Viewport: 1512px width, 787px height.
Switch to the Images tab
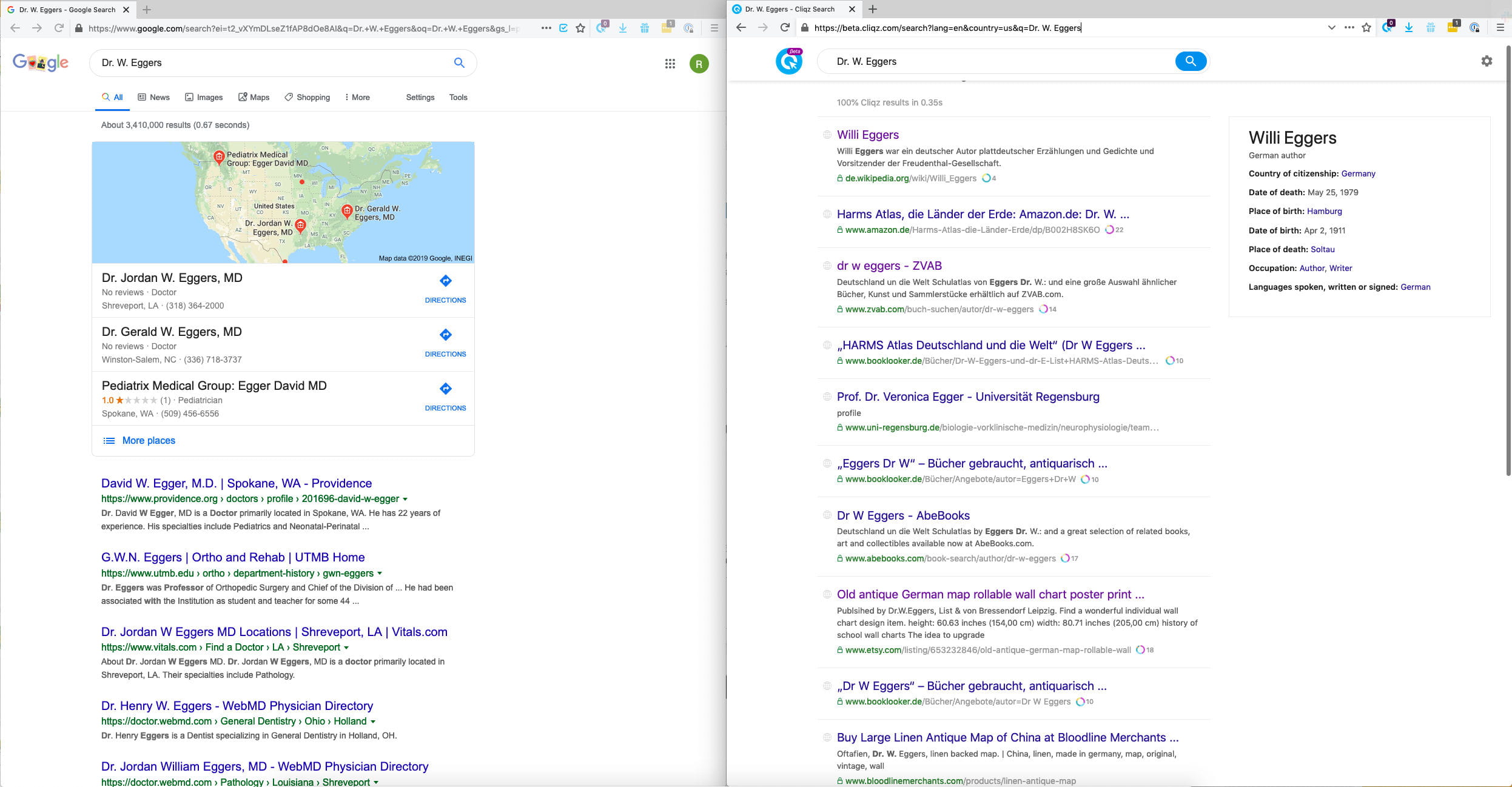(x=204, y=97)
